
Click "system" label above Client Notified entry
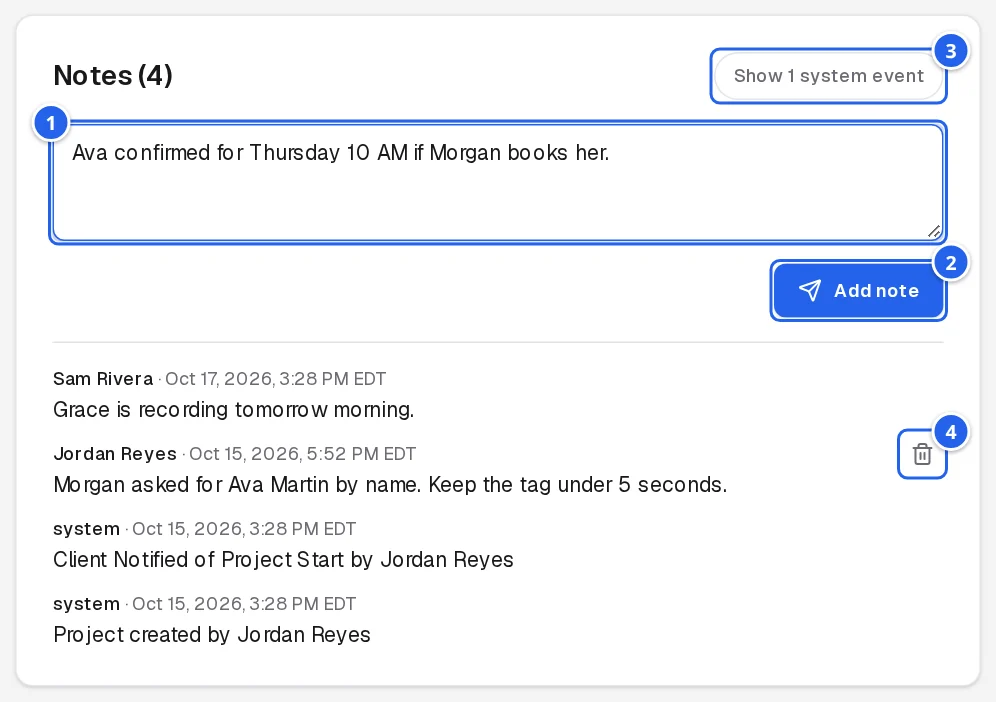(86, 529)
